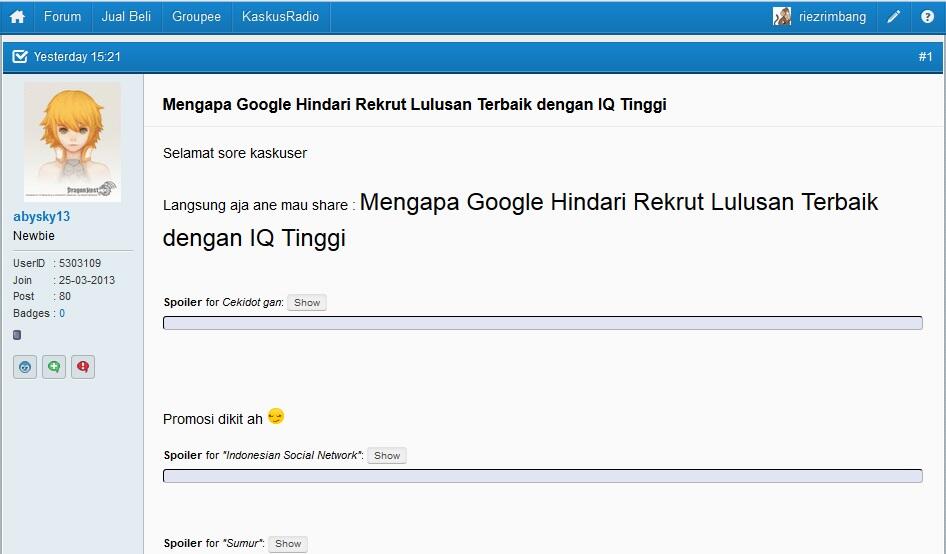Click riezrimbang avatar thumbnail in navbar
Viewport: 946px width, 554px height.
coord(782,16)
